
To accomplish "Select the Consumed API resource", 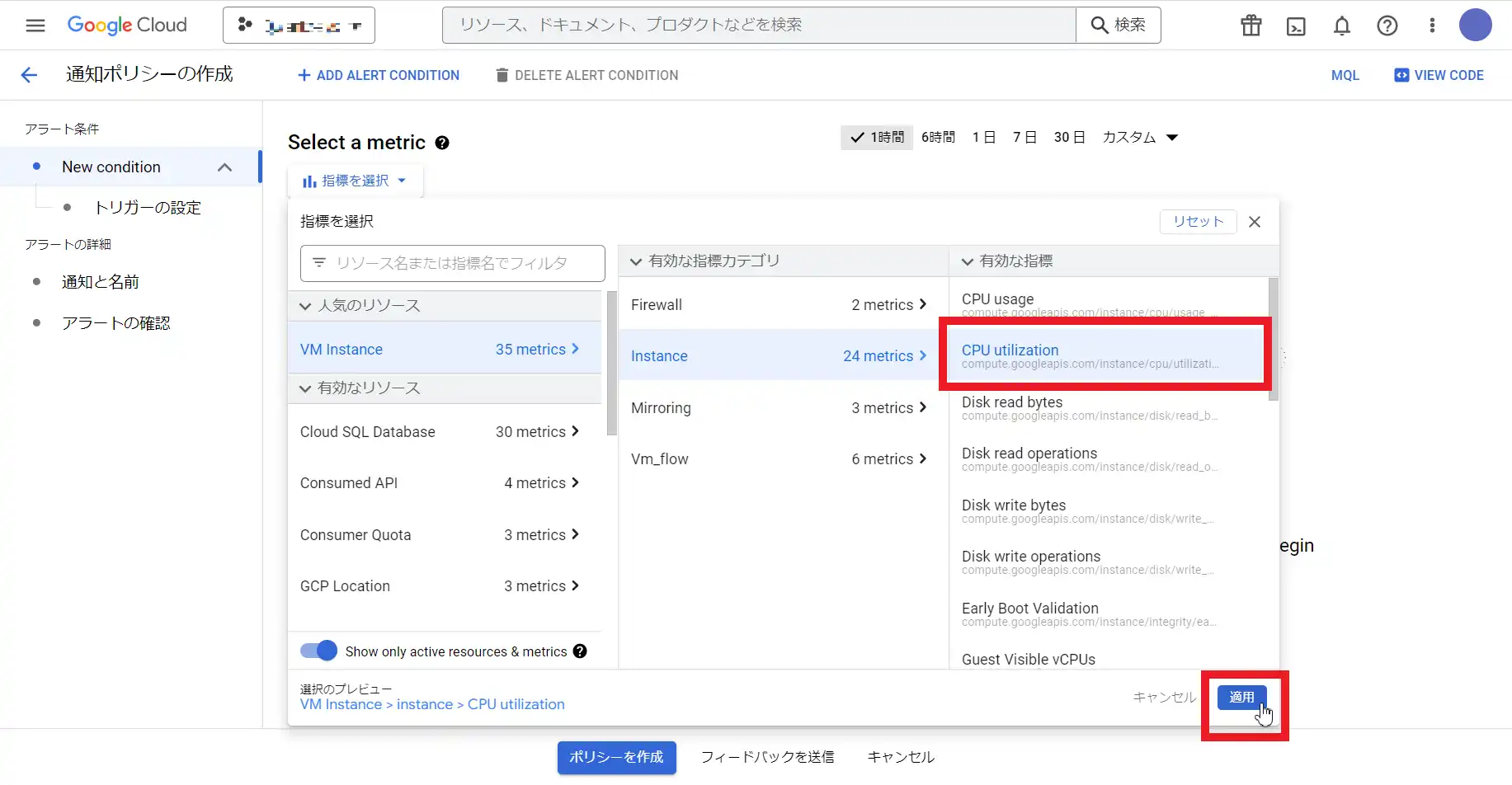I will point(445,483).
